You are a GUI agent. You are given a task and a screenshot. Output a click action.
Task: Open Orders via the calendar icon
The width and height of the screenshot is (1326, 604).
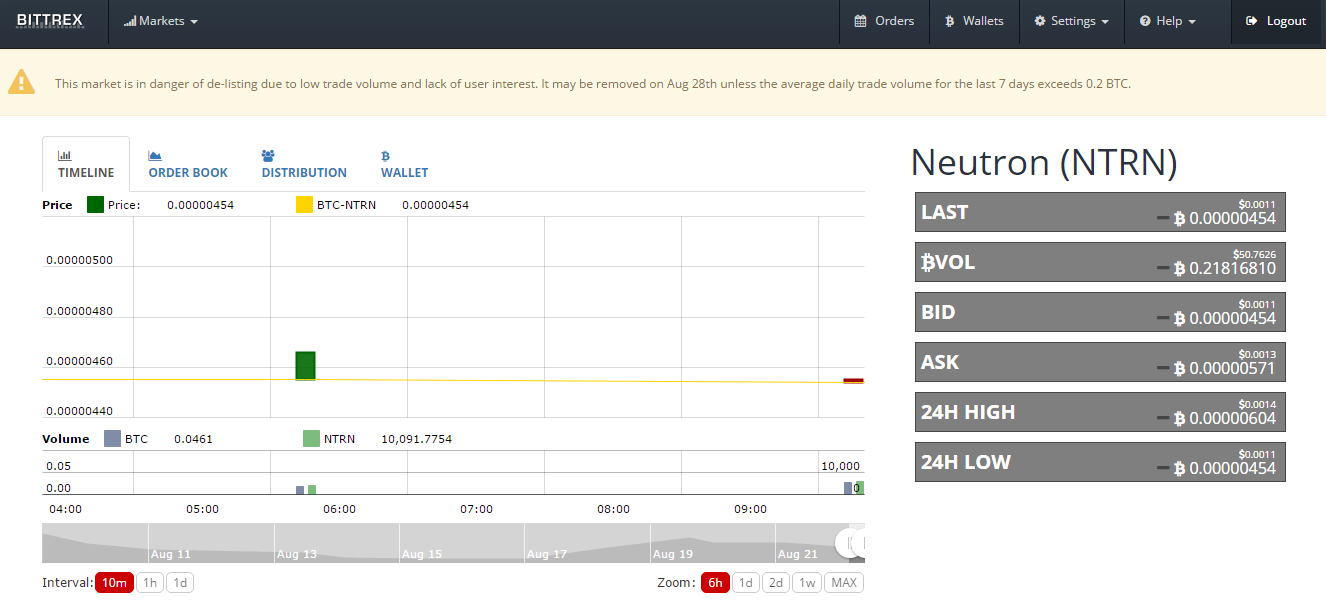tap(860, 21)
